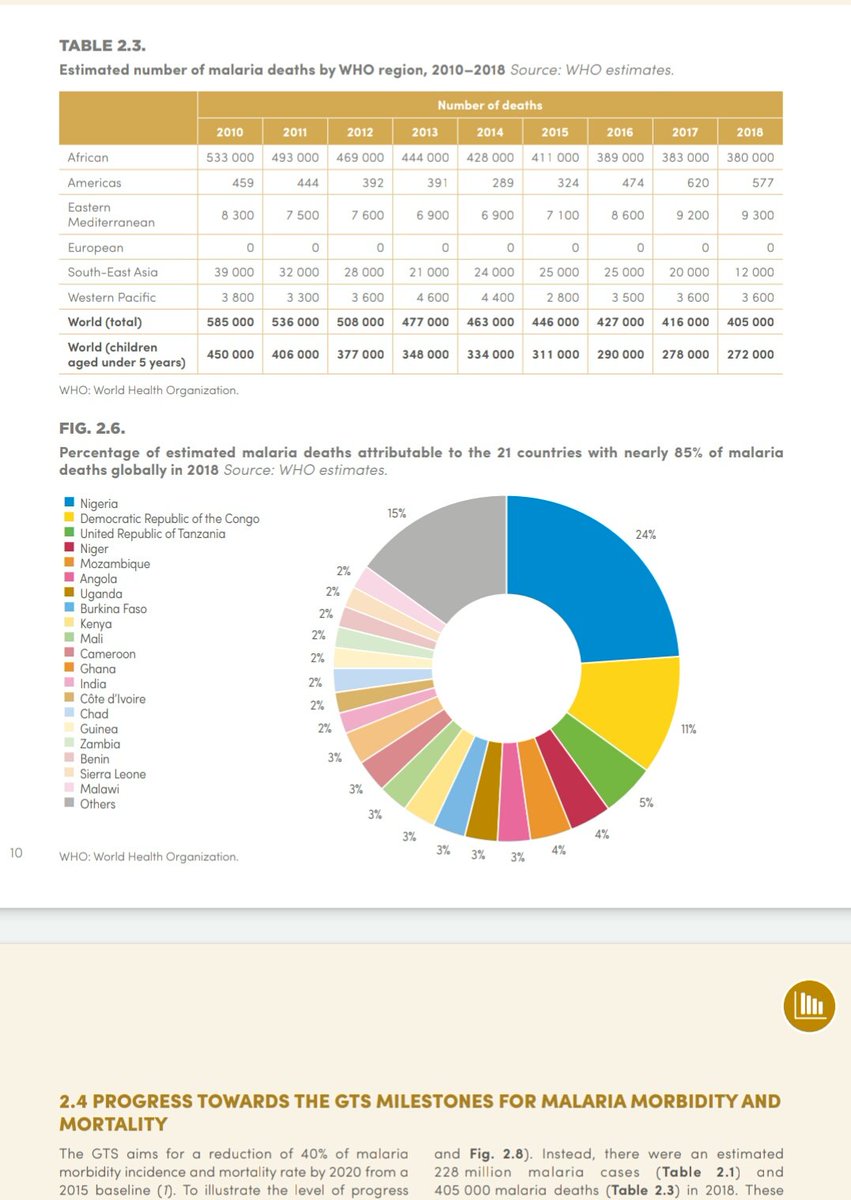851x1200 pixels.
Task: Click the 2 800 Western Pacific cell
Action: pos(562,297)
